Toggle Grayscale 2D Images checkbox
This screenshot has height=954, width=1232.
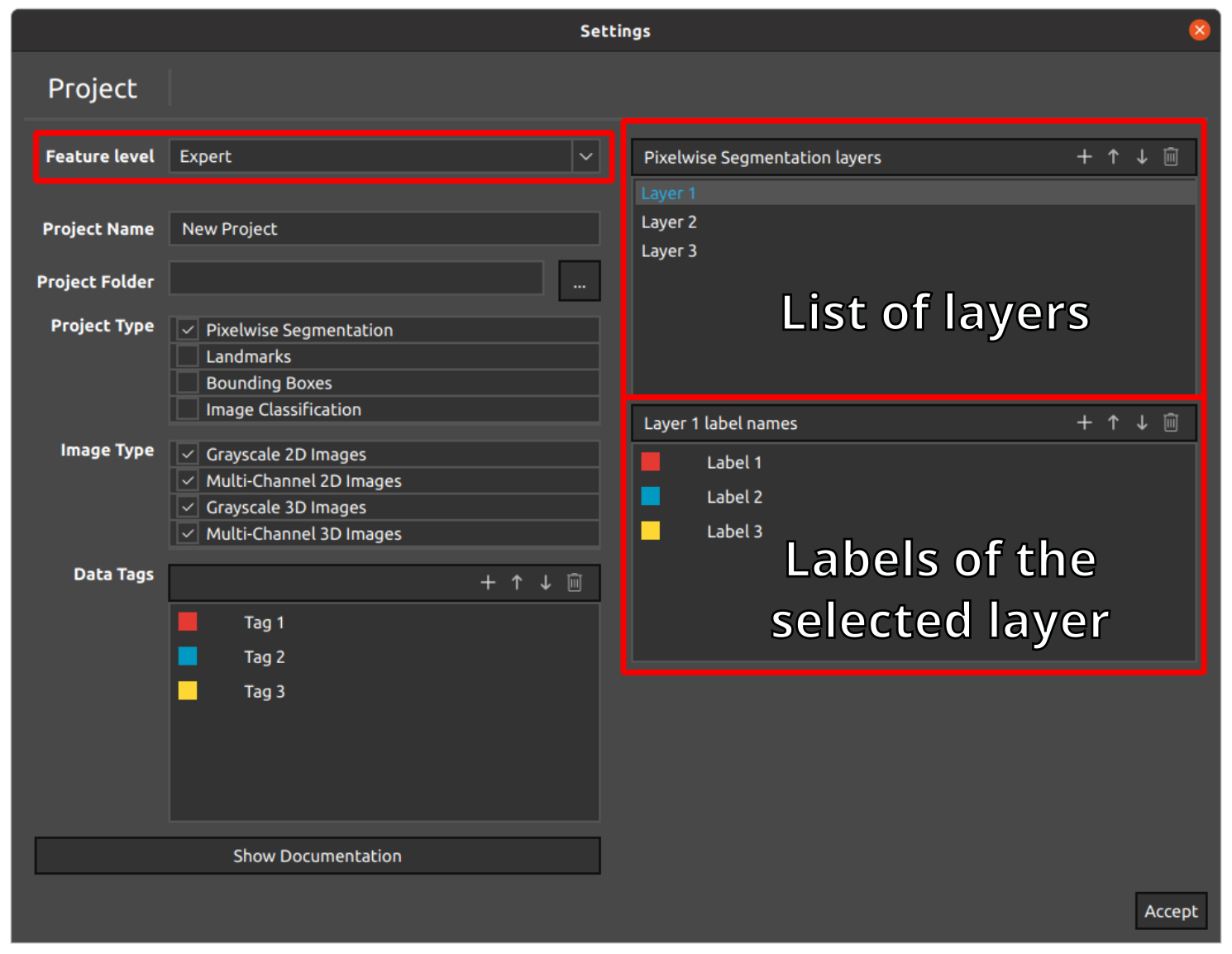pyautogui.click(x=189, y=454)
